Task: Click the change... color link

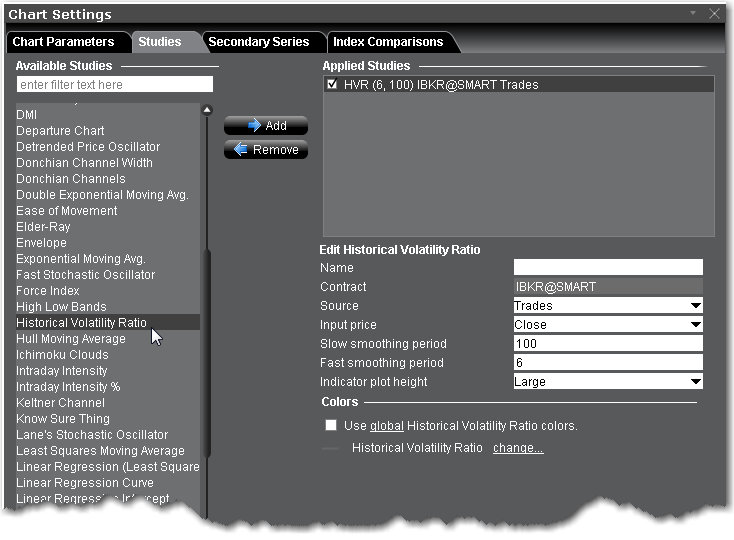Action: click(x=518, y=448)
